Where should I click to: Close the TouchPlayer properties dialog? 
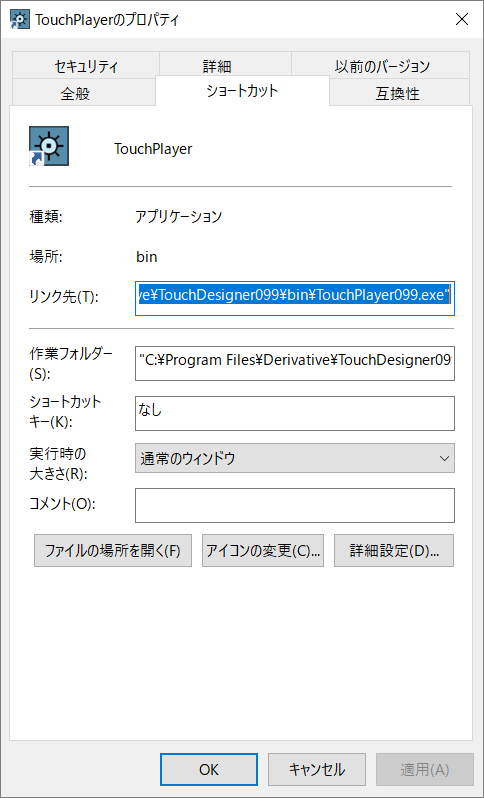click(x=462, y=20)
